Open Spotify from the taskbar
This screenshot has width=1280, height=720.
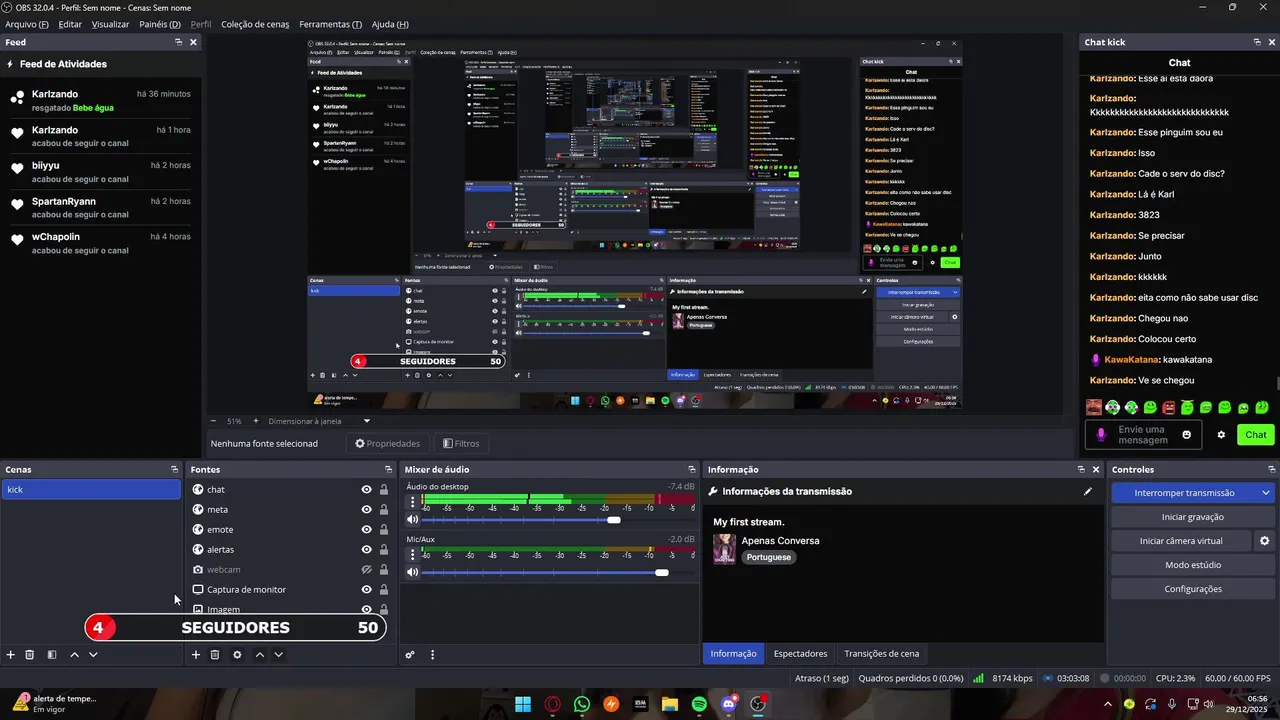pyautogui.click(x=699, y=704)
